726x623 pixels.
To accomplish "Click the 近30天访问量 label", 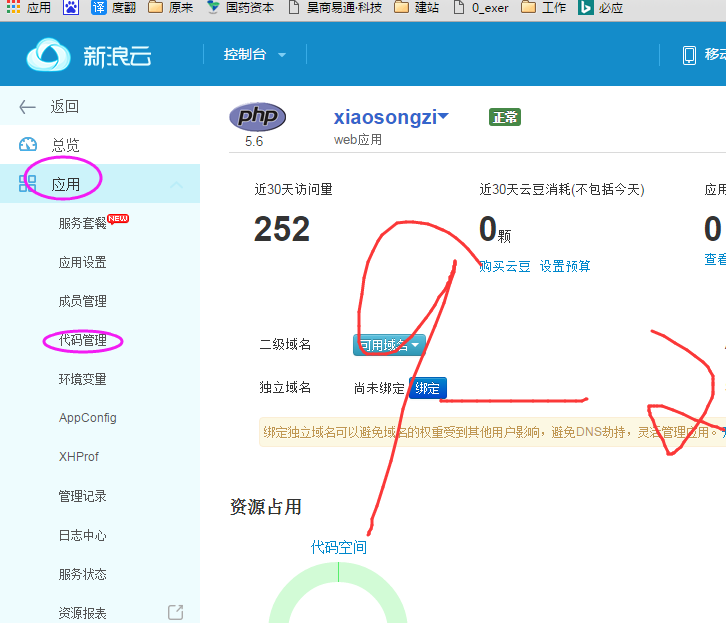I will coord(294,189).
